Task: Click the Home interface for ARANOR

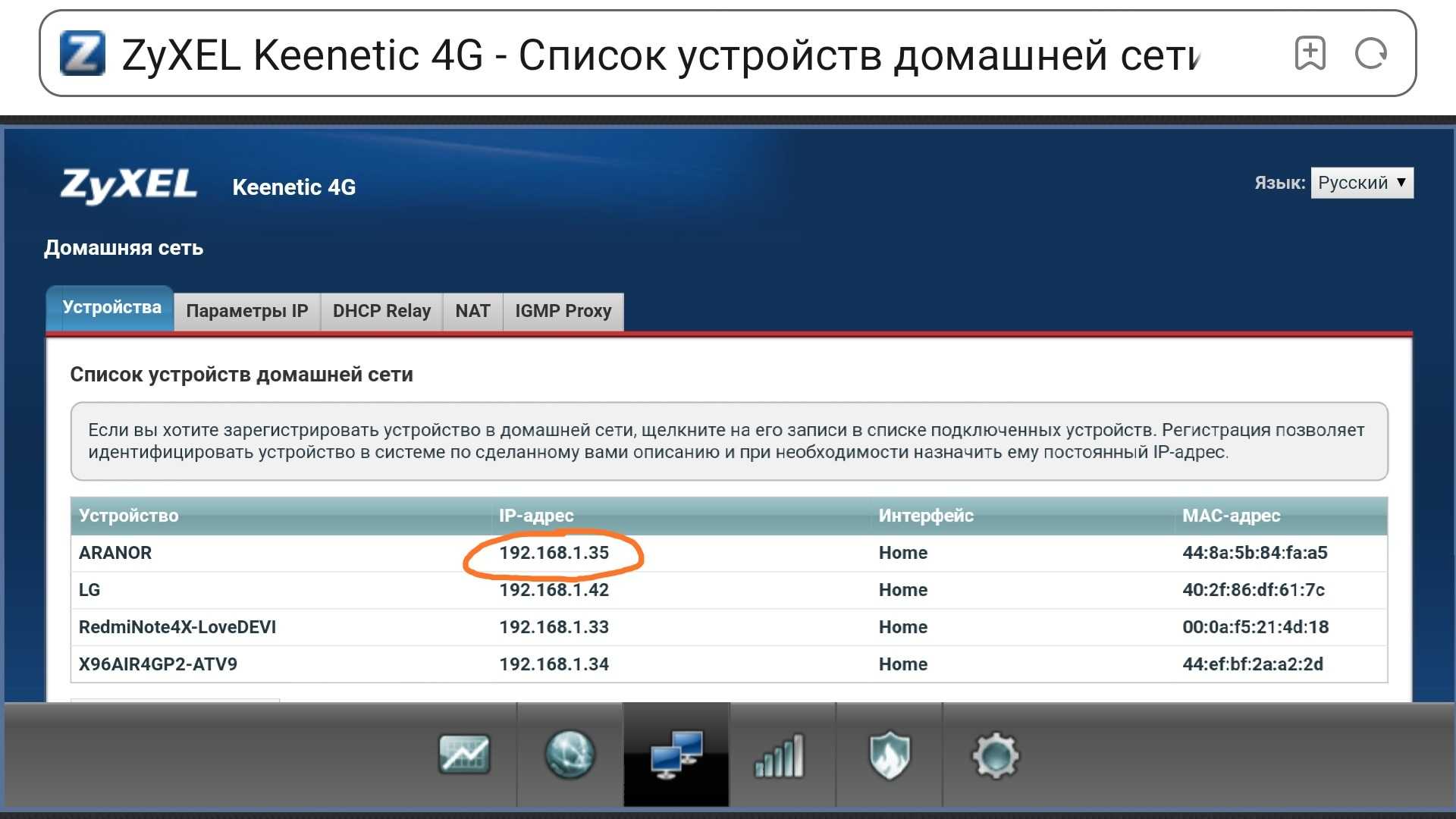Action: click(903, 553)
